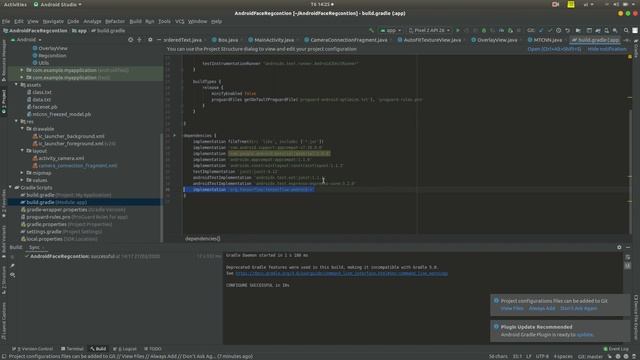Open the Pixel 2 API 28 device dropdown
640x360 pixels.
(x=429, y=30)
